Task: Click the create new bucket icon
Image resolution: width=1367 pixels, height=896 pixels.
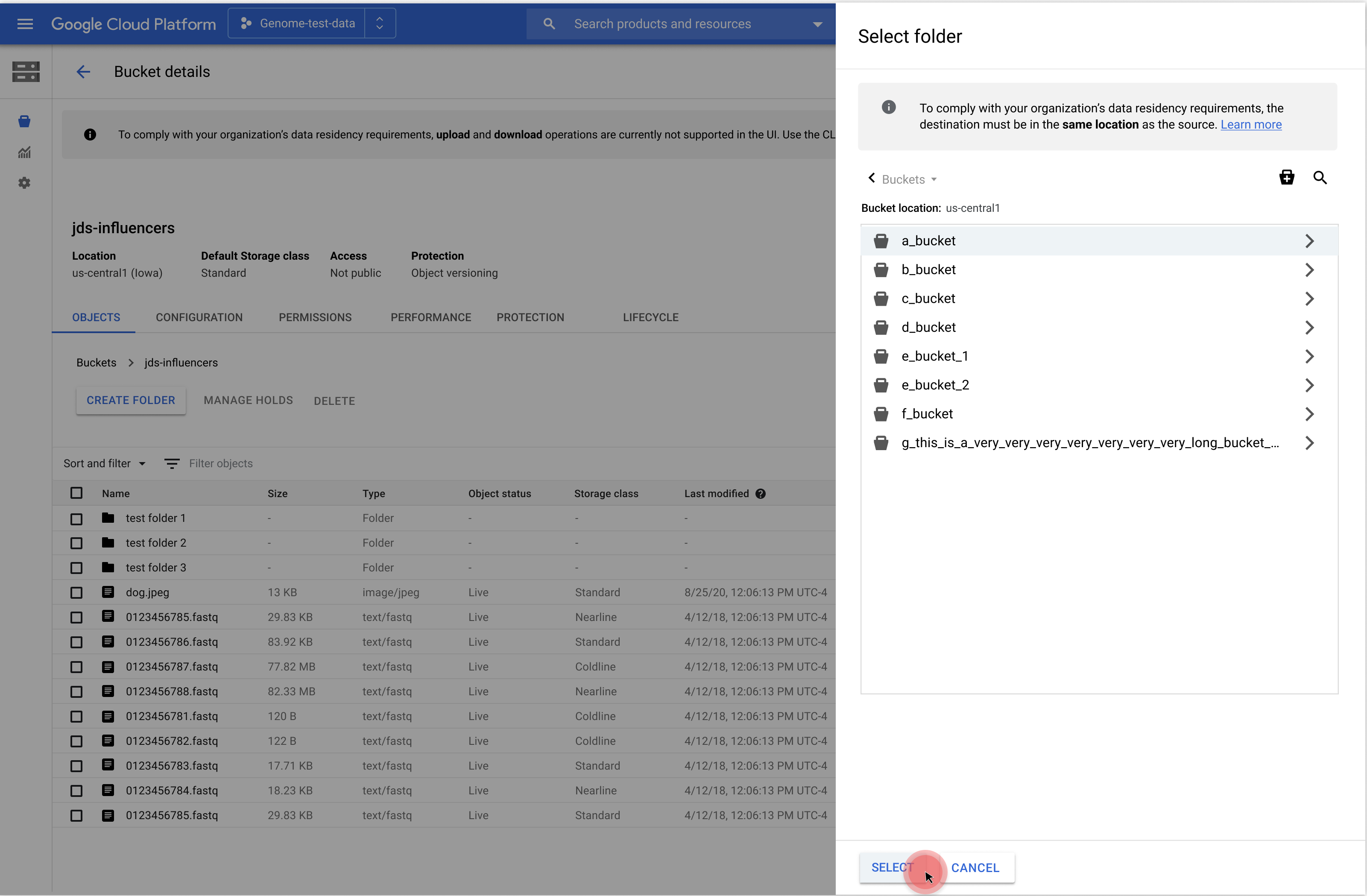Action: coord(1287,178)
